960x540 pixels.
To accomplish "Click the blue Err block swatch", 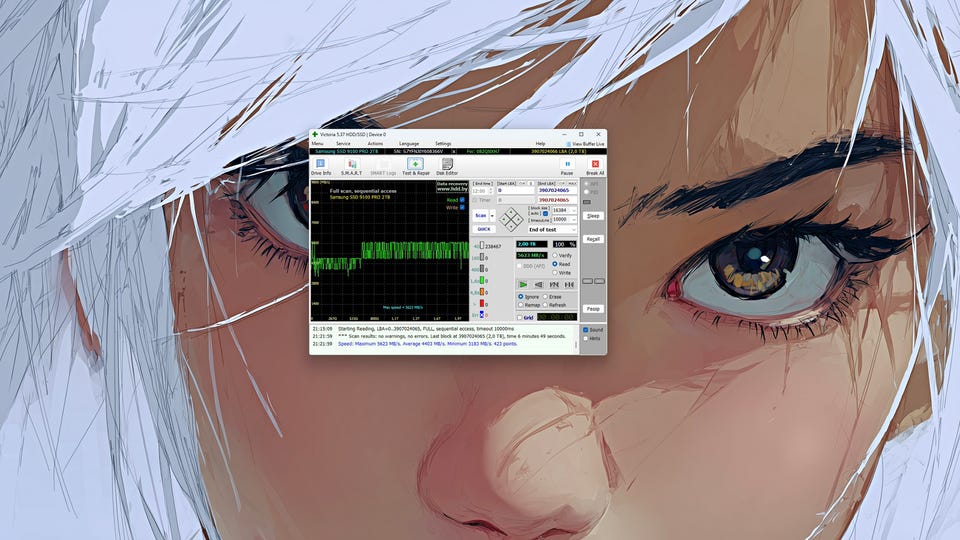I will [482, 315].
